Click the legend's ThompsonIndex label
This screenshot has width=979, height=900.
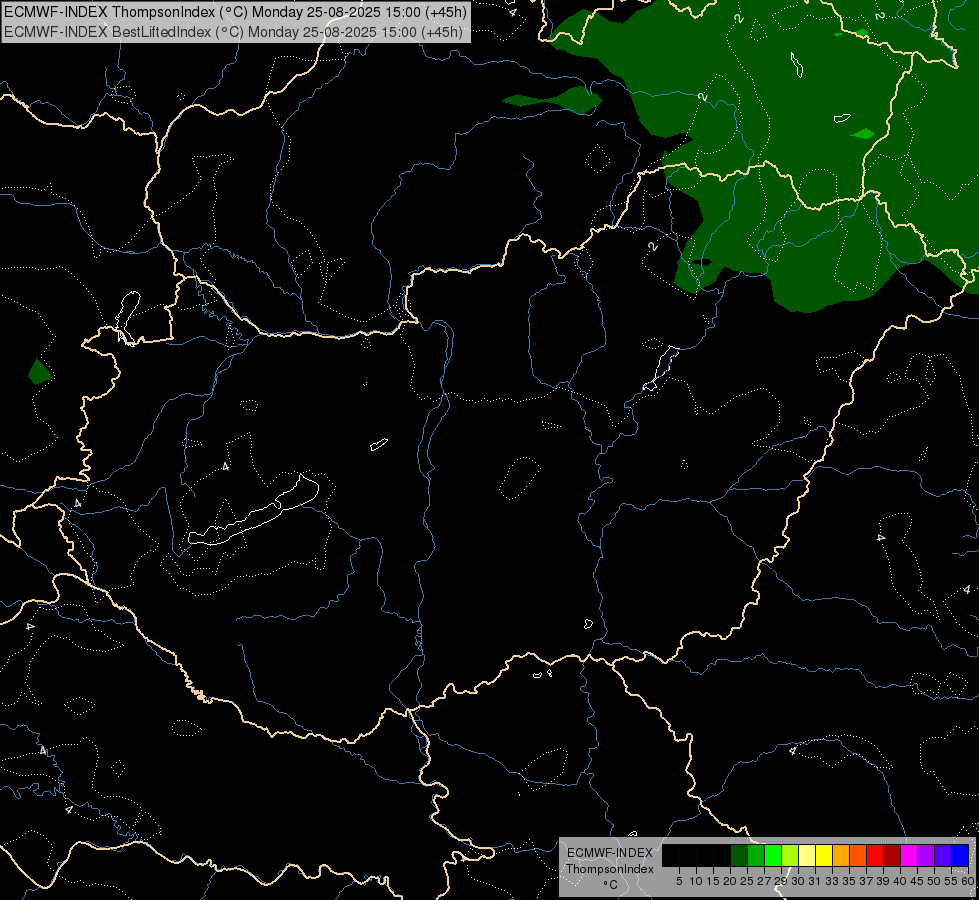pyautogui.click(x=610, y=869)
